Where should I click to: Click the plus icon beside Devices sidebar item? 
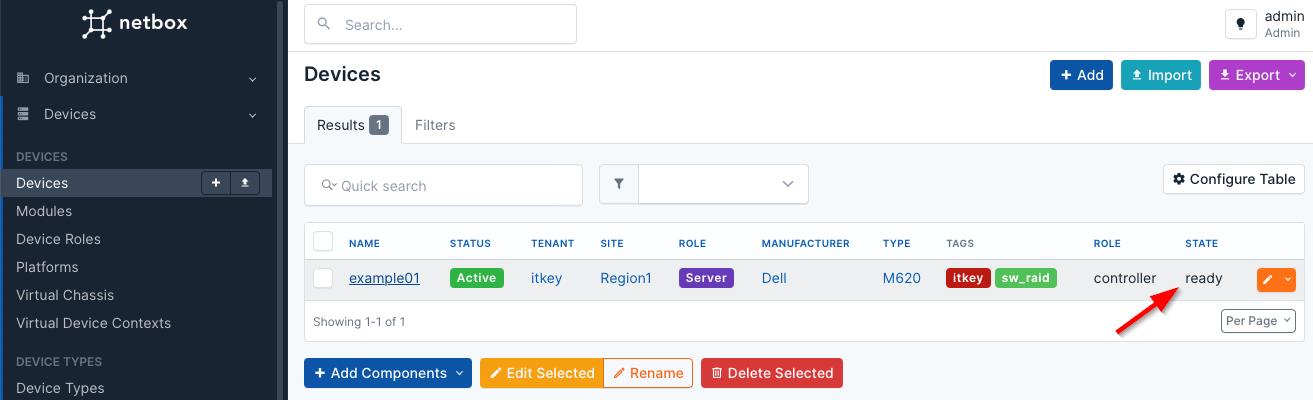pyautogui.click(x=216, y=183)
